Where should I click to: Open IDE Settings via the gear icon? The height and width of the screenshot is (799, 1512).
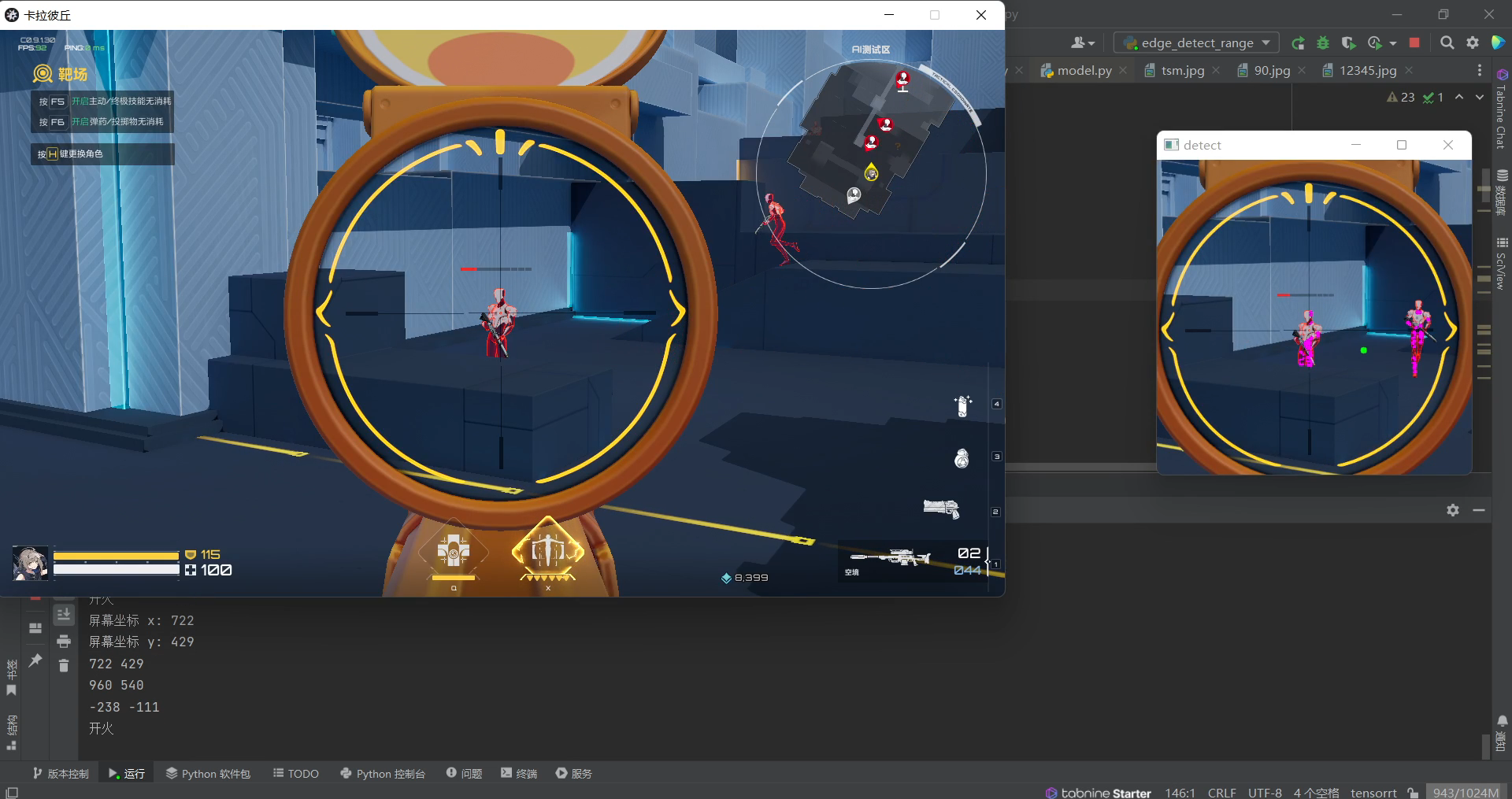pos(1473,43)
